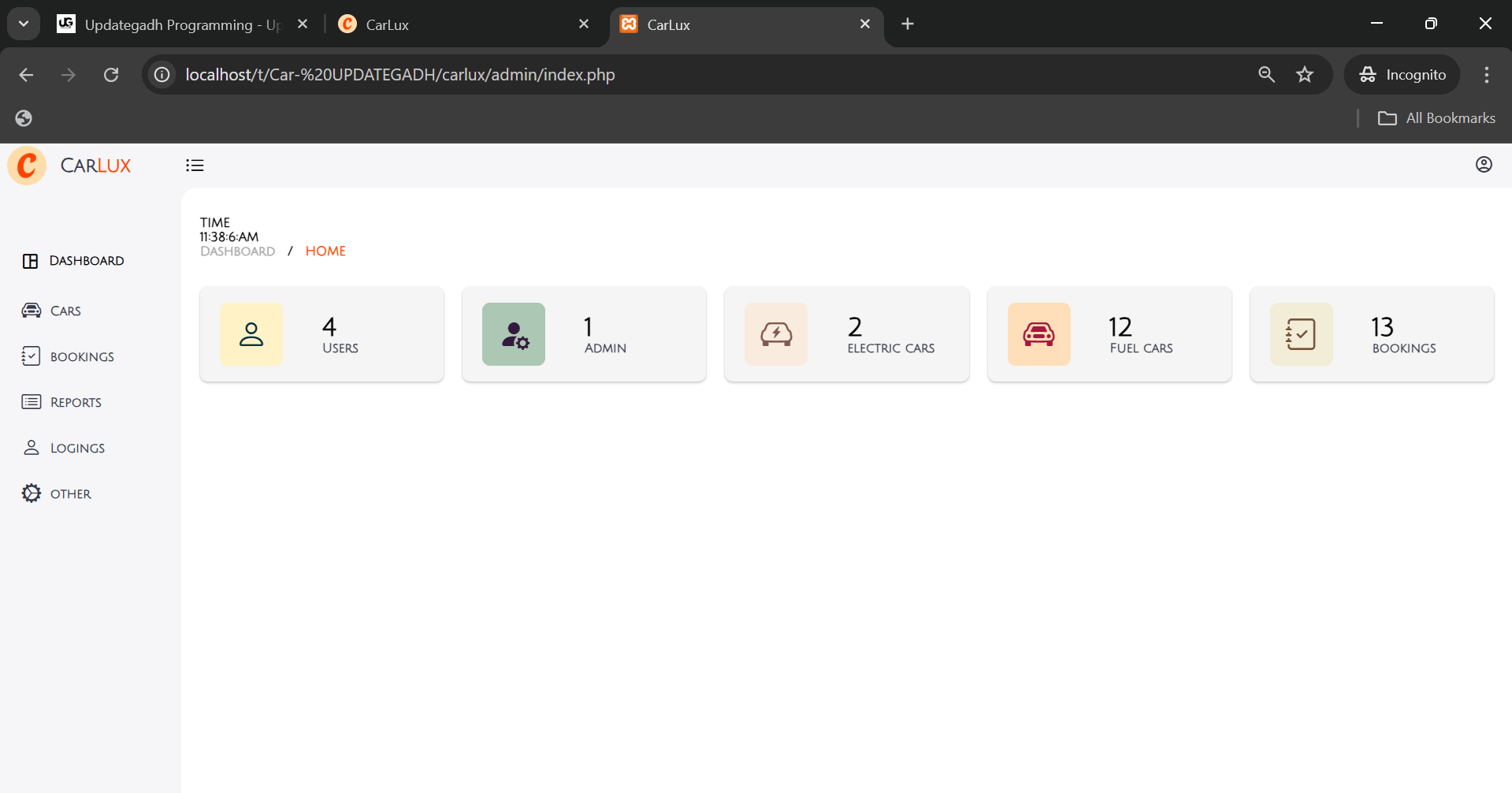Image resolution: width=1512 pixels, height=793 pixels.
Task: Switch to the Updategadh Programming tab
Action: tap(181, 24)
